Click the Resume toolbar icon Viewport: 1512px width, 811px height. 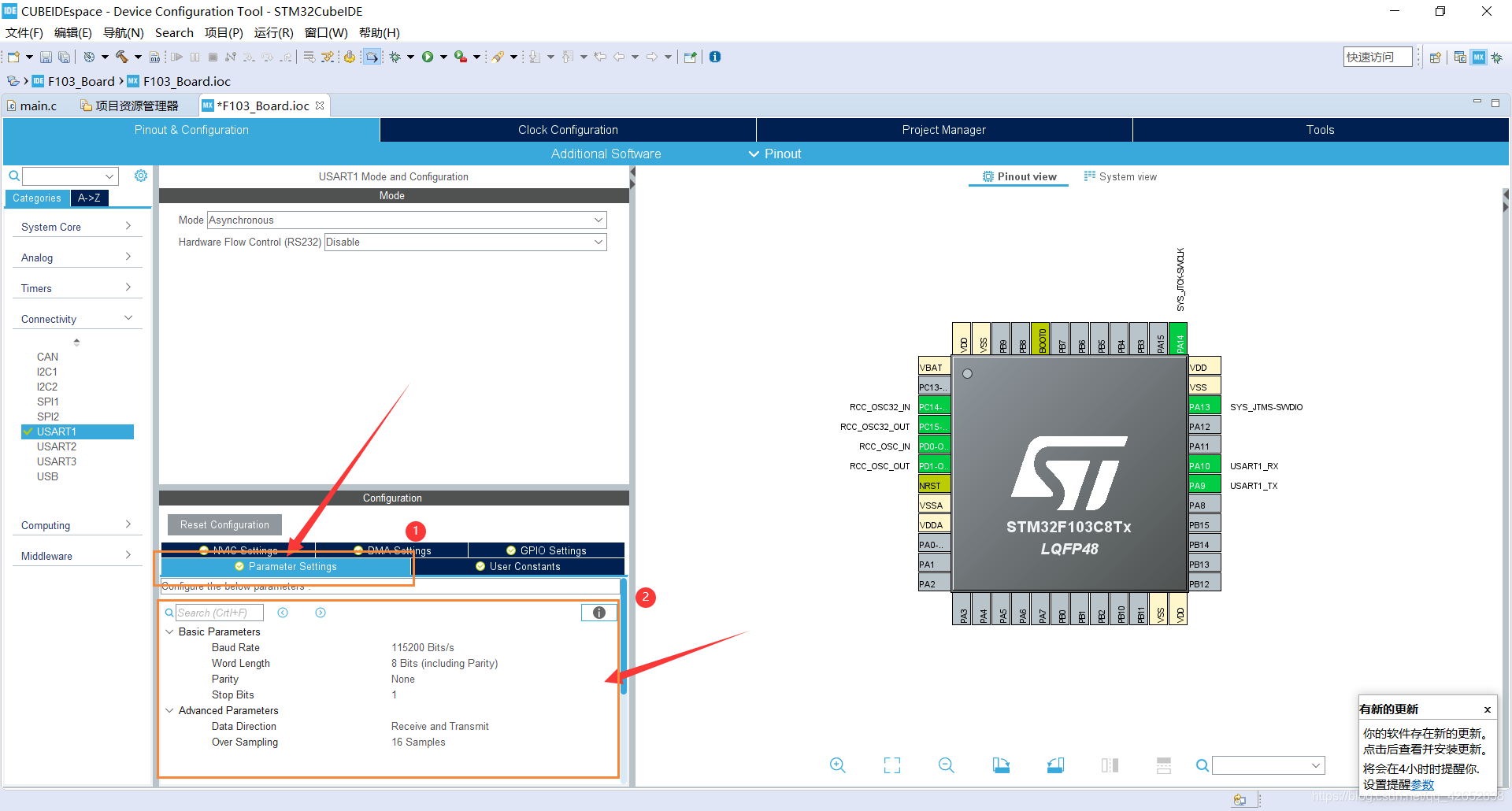click(x=176, y=57)
